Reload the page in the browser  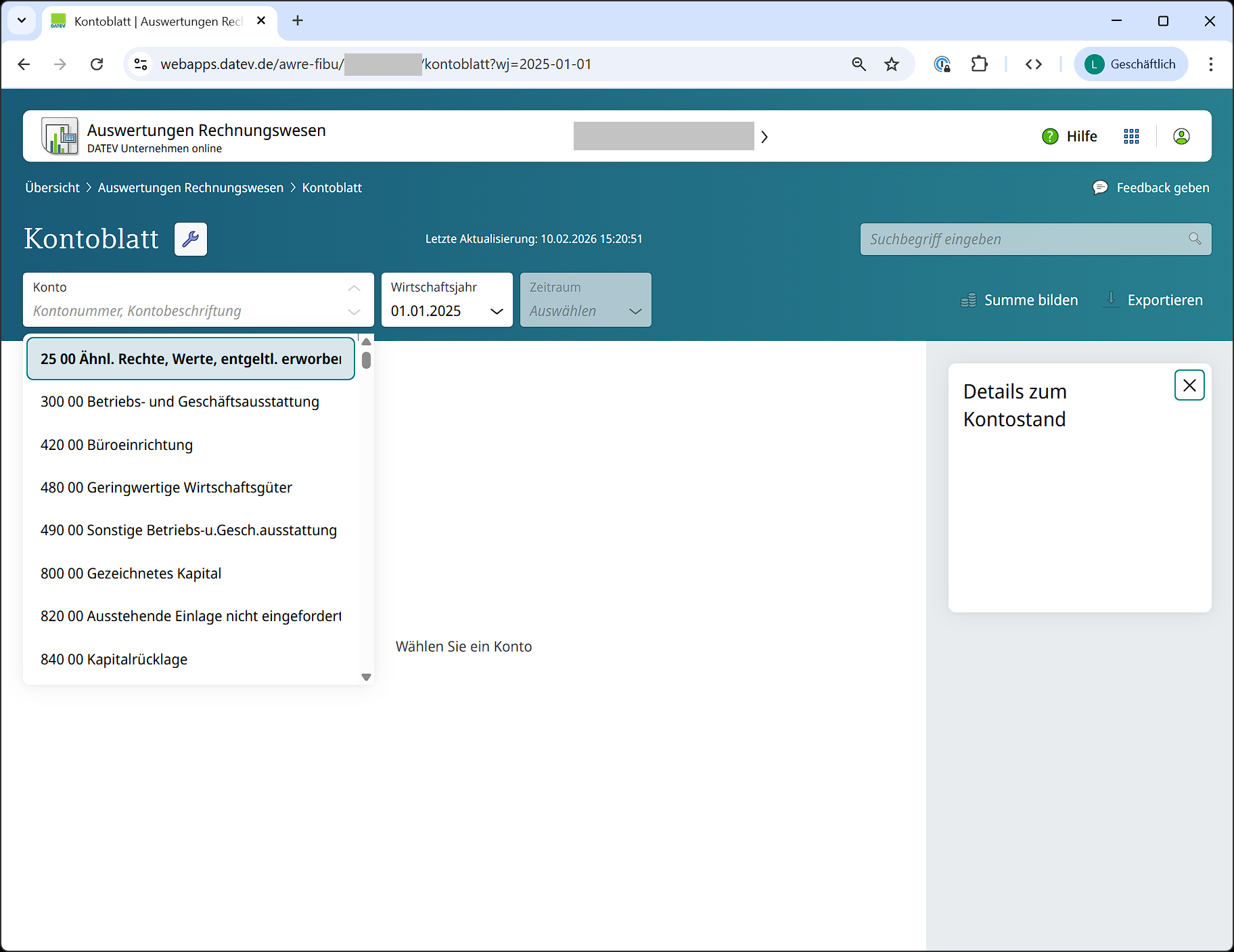pyautogui.click(x=97, y=64)
